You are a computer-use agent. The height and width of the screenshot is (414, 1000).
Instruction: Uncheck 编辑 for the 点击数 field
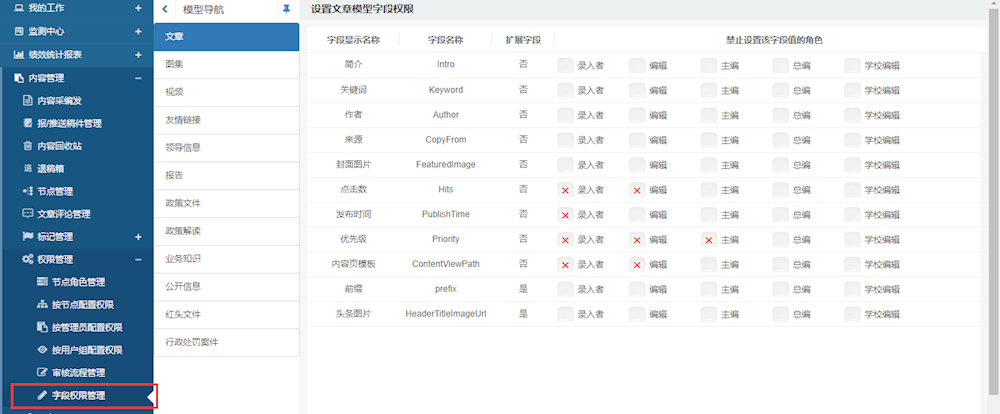[637, 189]
